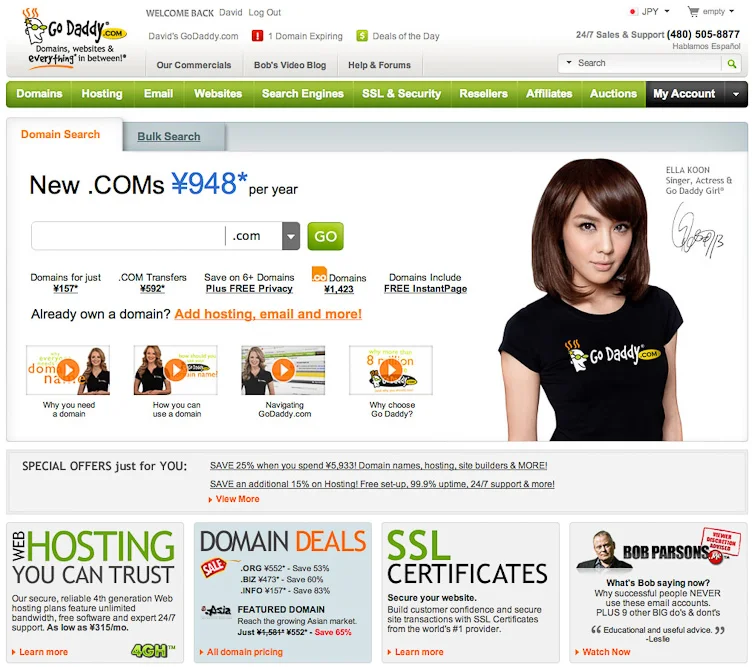Open the SSL & Security menu

(402, 94)
